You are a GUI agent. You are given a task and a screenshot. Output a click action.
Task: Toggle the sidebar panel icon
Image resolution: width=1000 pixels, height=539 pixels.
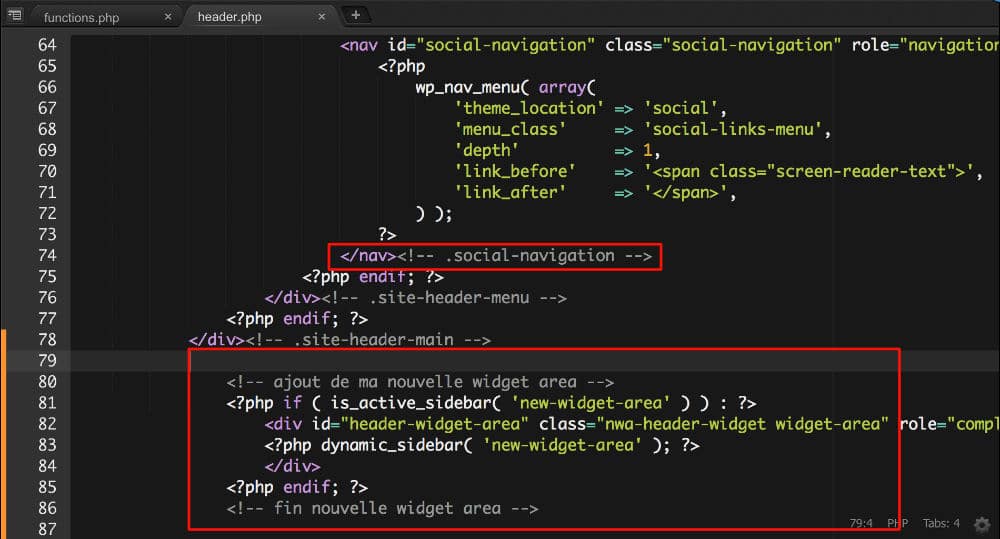click(15, 15)
